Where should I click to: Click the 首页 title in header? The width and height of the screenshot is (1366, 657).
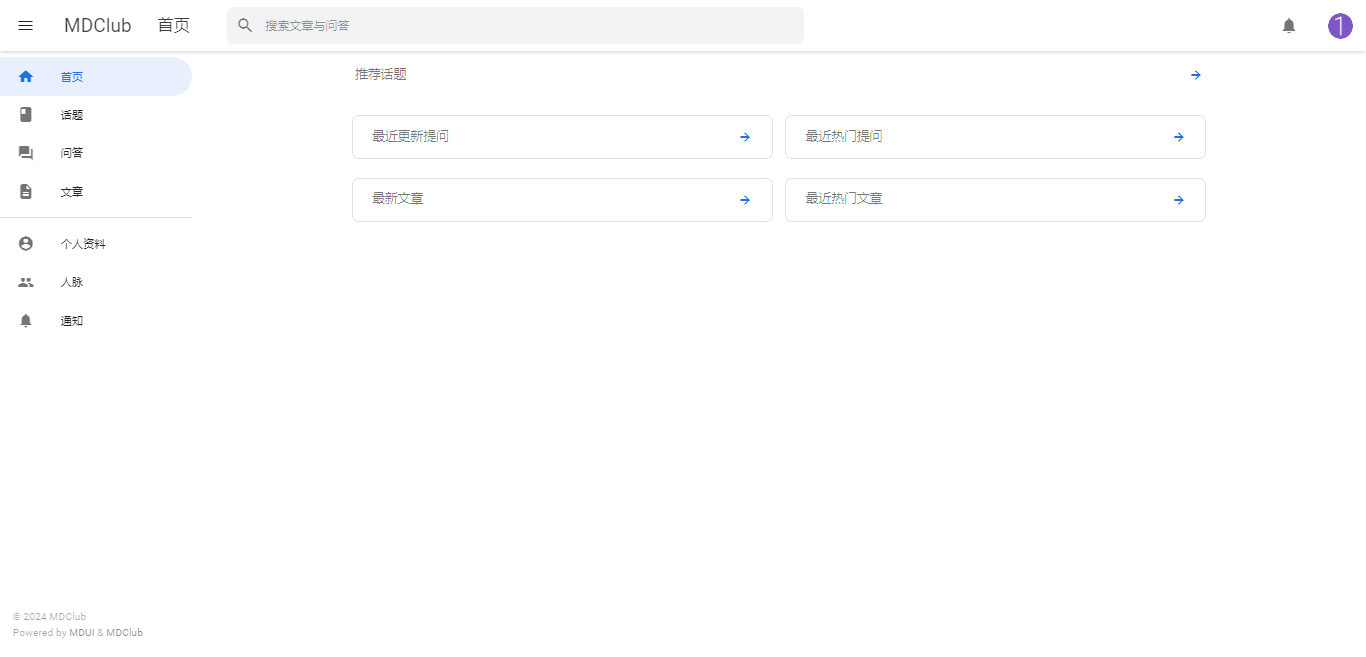click(x=174, y=26)
